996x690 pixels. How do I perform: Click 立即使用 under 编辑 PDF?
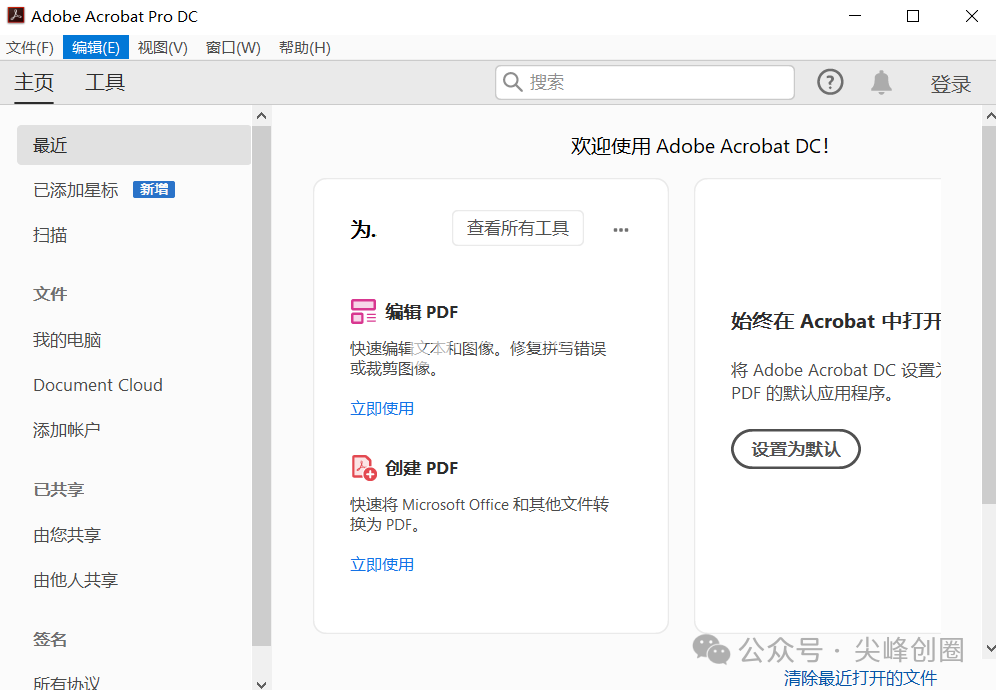point(382,408)
